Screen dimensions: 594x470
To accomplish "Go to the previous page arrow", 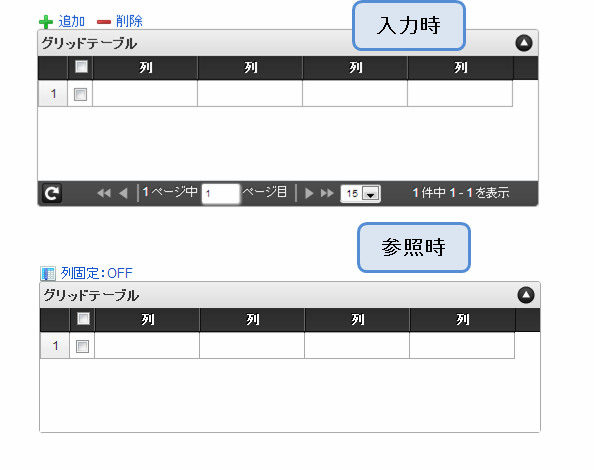I will click(x=123, y=193).
